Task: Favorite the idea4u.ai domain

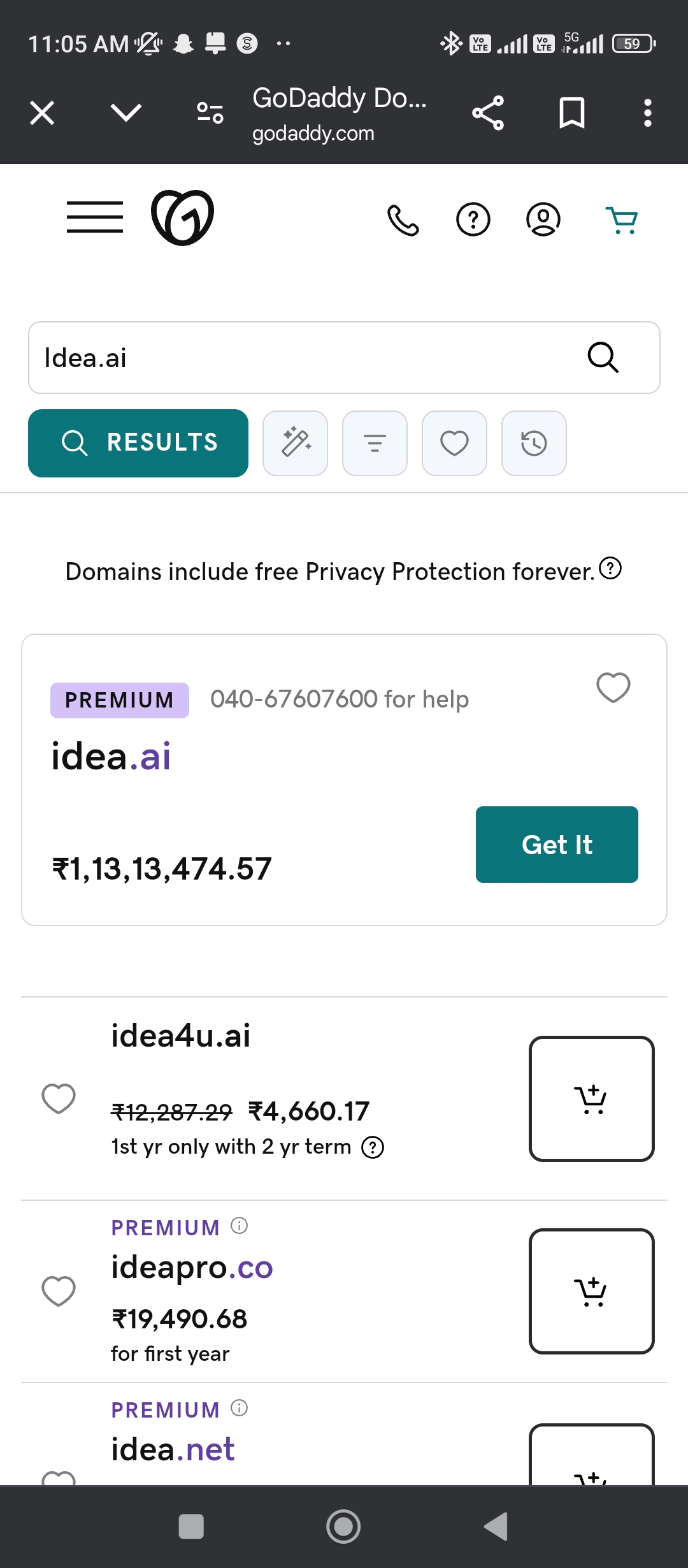Action: coord(59,1098)
